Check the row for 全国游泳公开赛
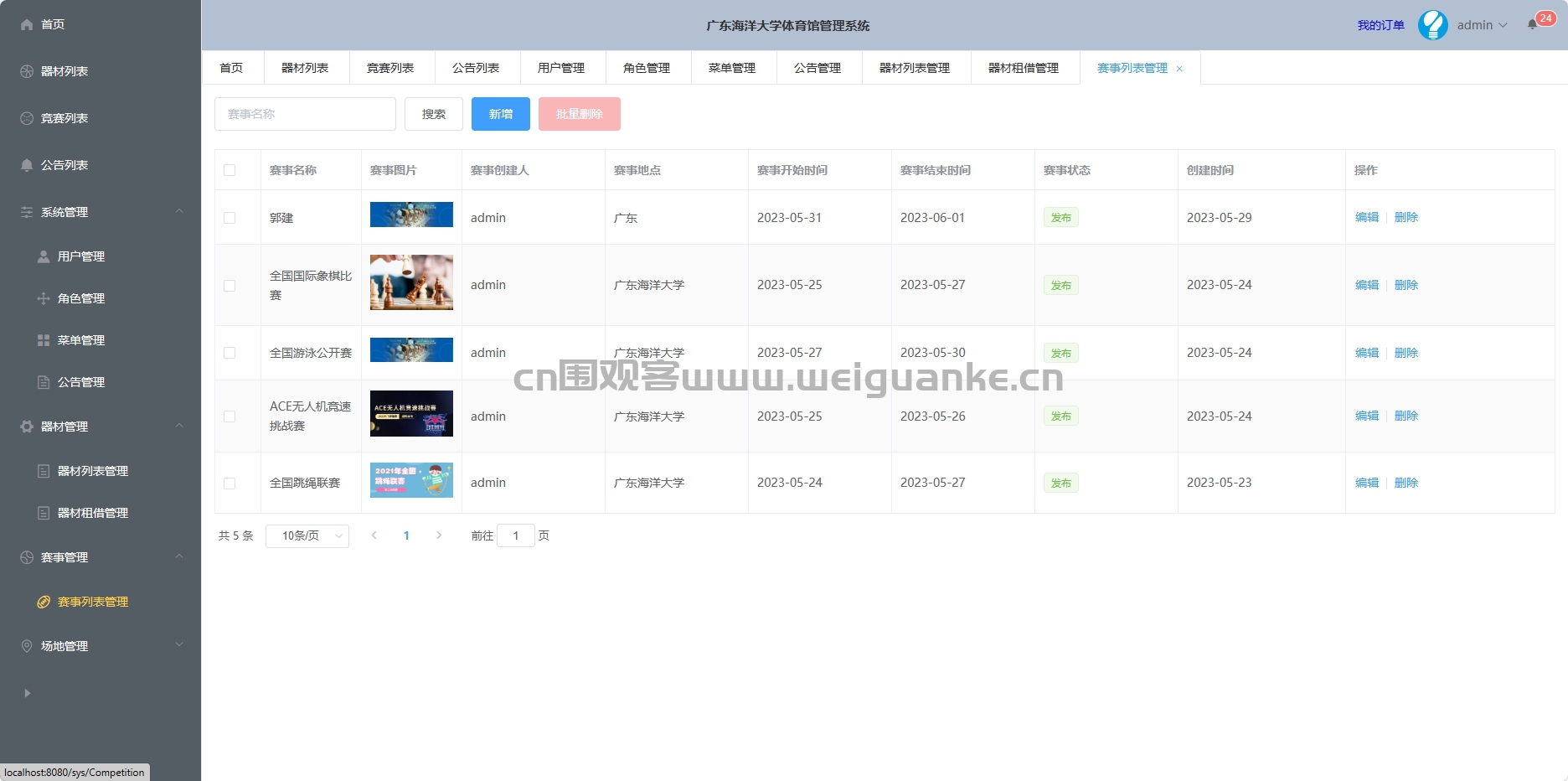This screenshot has width=1568, height=781. (x=230, y=353)
